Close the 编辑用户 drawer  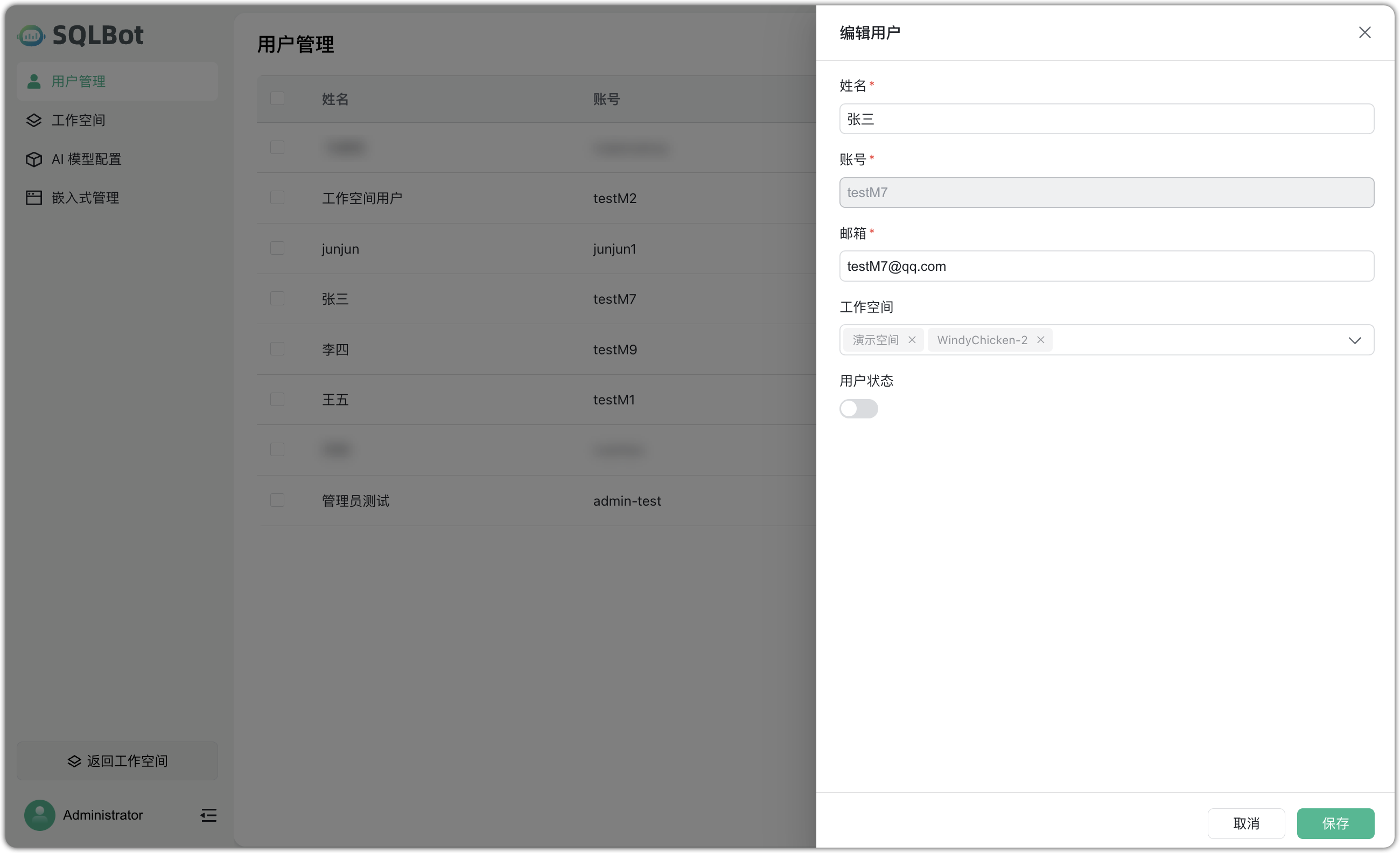coord(1365,32)
